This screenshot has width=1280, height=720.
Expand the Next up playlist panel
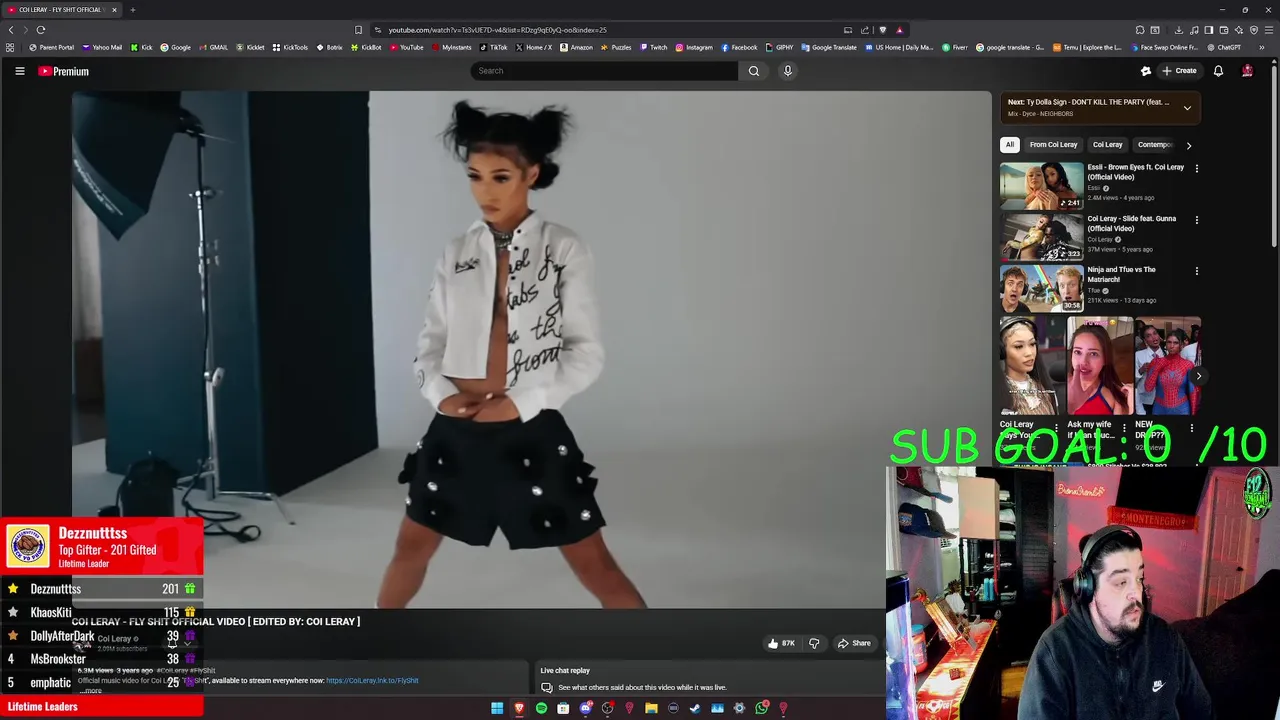pos(1187,108)
